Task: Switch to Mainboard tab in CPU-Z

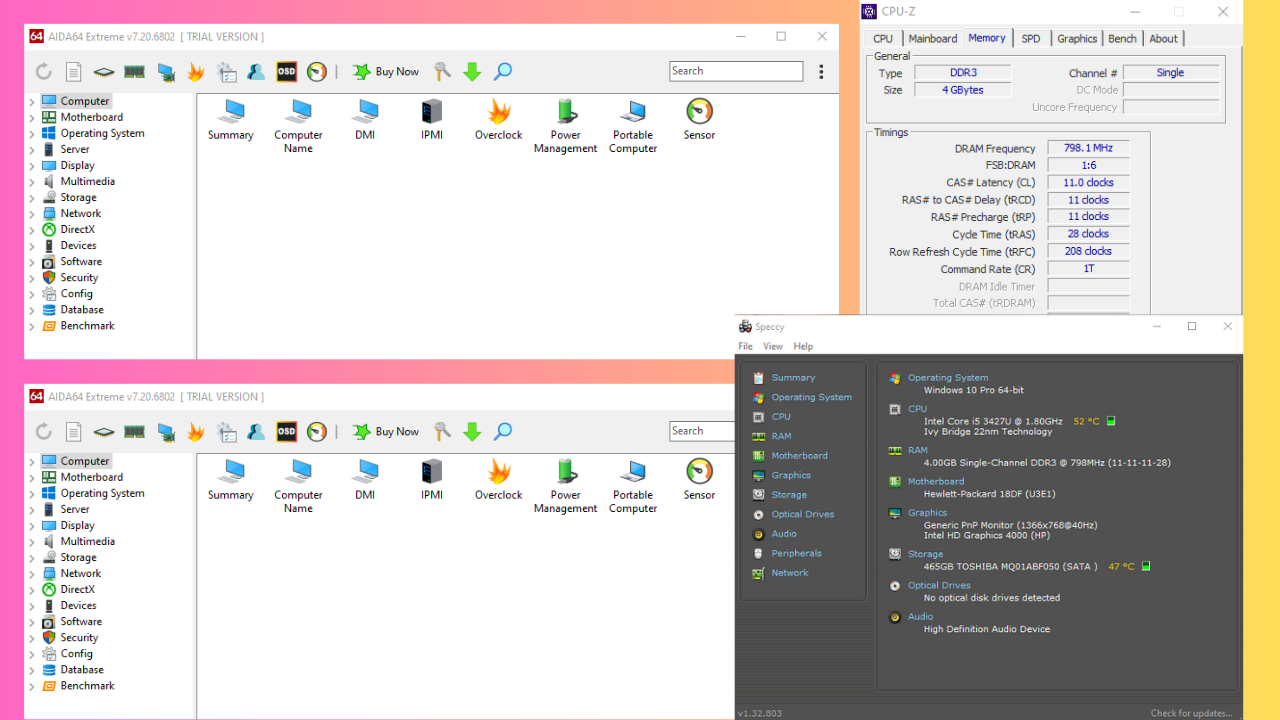Action: (933, 39)
